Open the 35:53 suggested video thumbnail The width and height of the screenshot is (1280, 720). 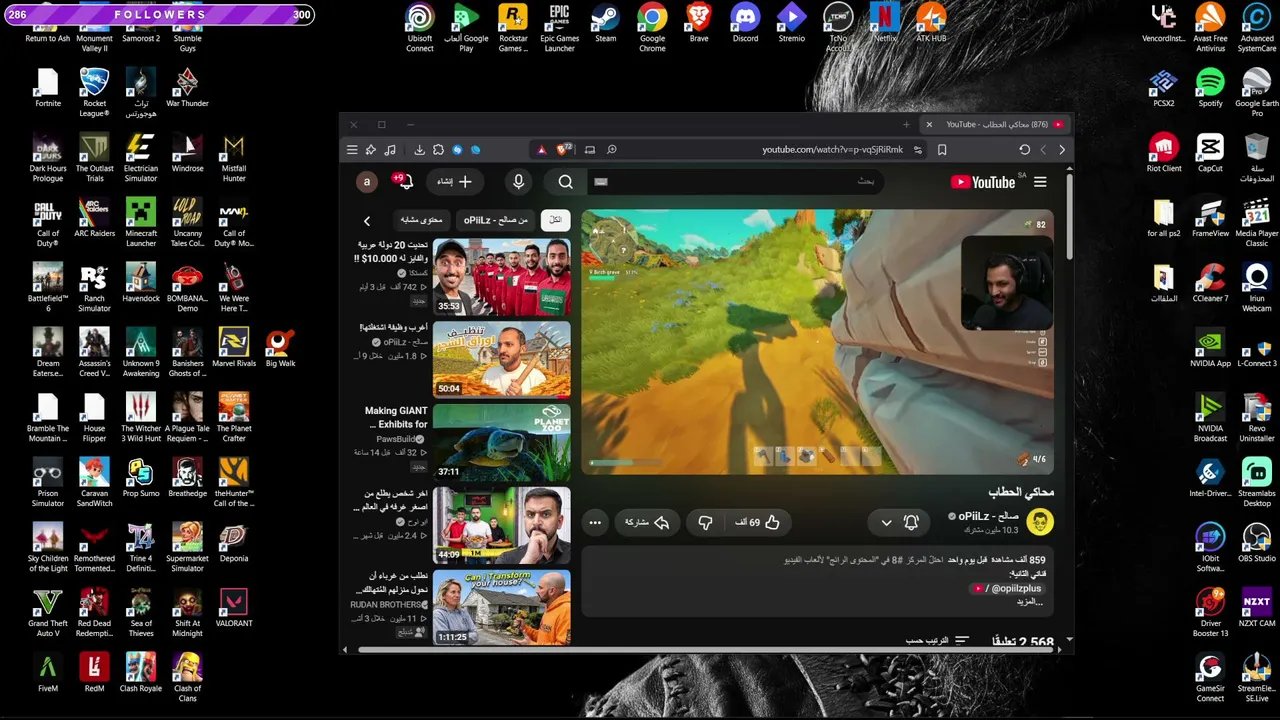(x=502, y=277)
